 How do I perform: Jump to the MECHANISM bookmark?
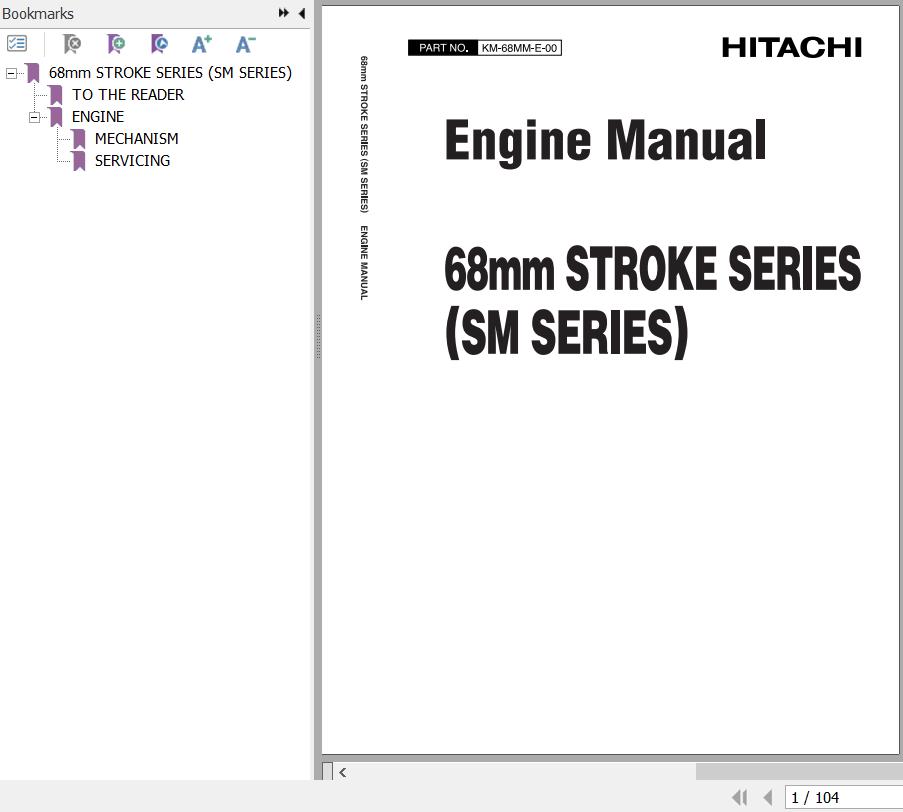(x=136, y=138)
